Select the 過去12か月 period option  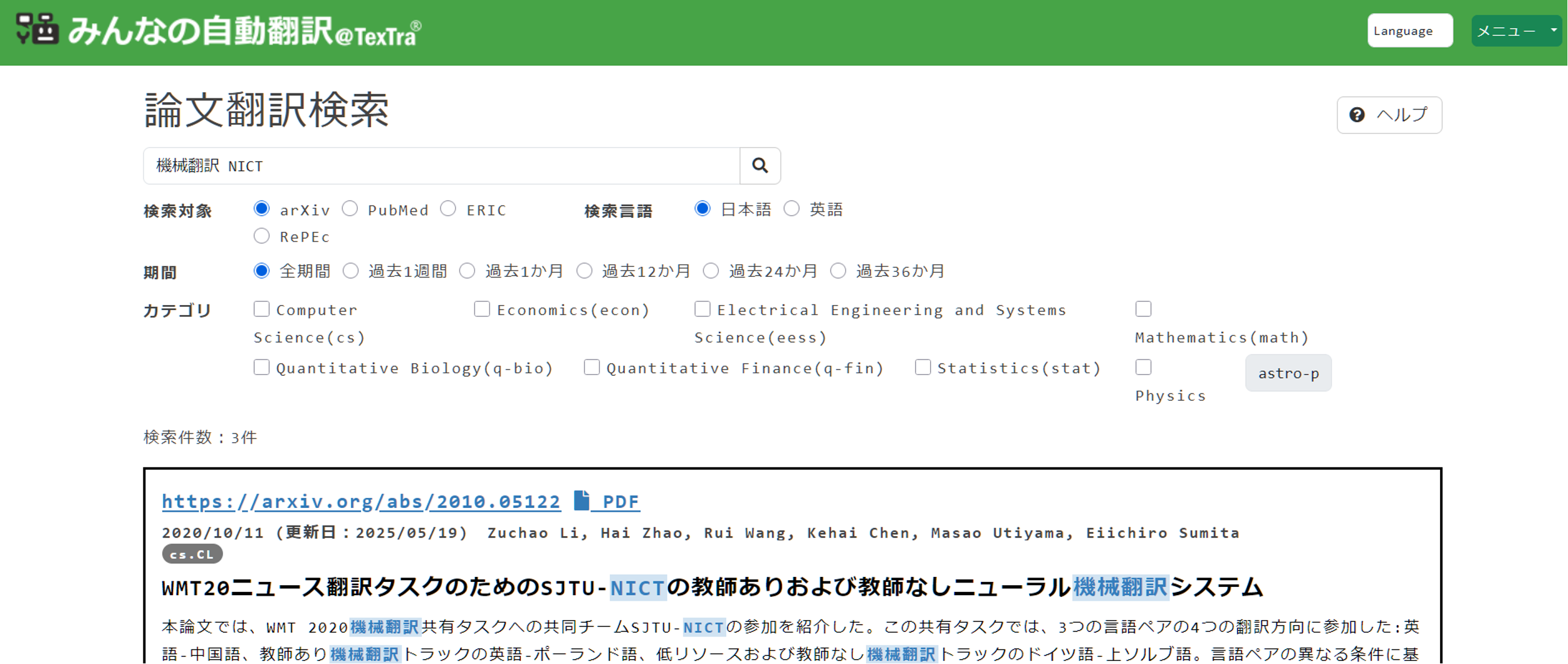[585, 271]
